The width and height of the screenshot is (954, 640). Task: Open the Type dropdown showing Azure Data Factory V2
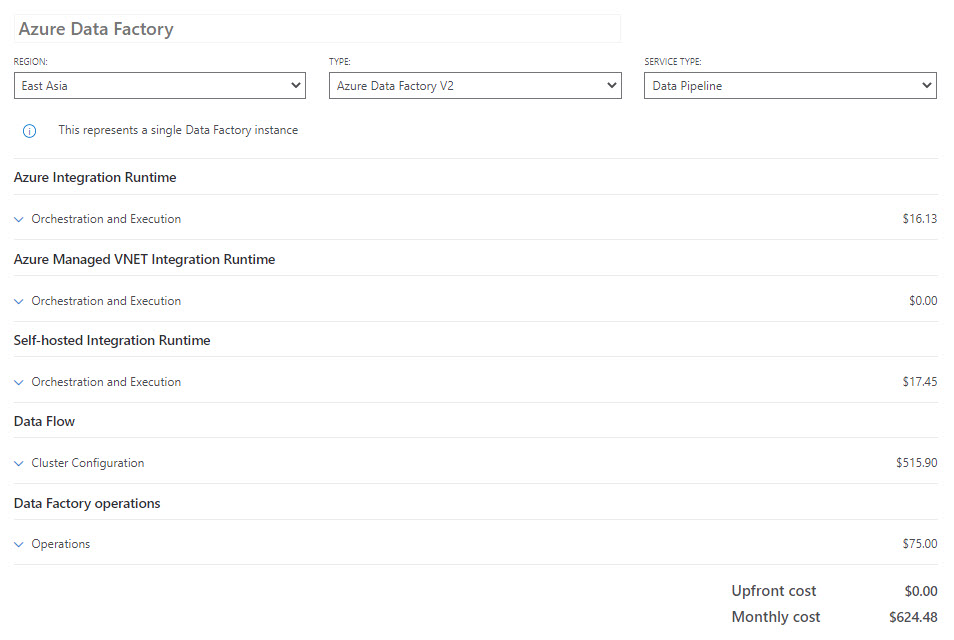475,86
